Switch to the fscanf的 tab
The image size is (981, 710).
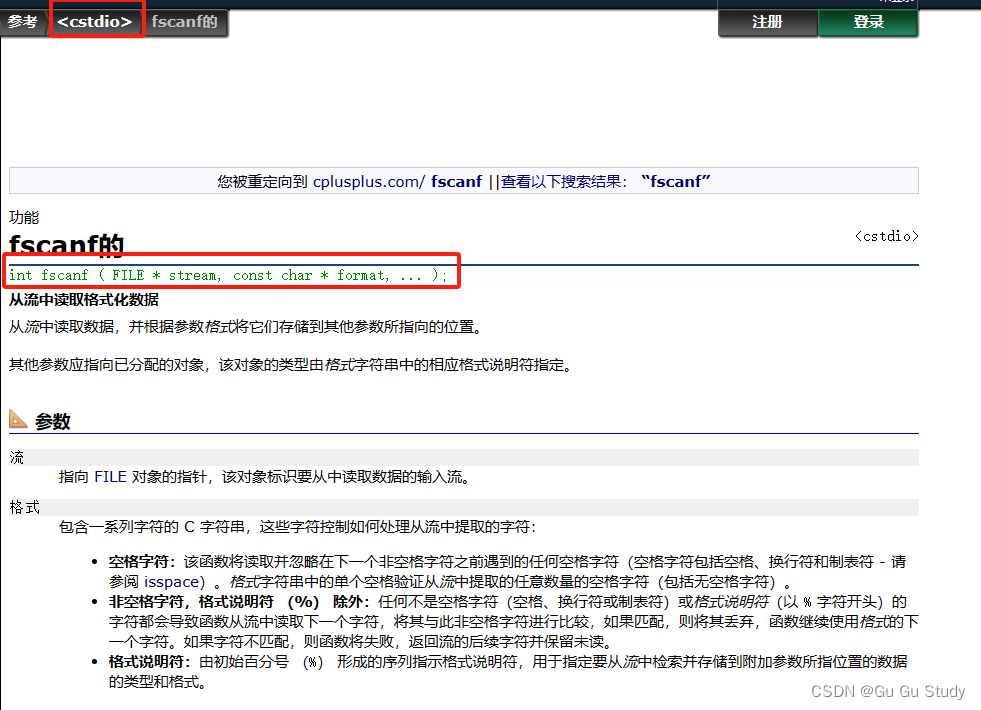(184, 21)
